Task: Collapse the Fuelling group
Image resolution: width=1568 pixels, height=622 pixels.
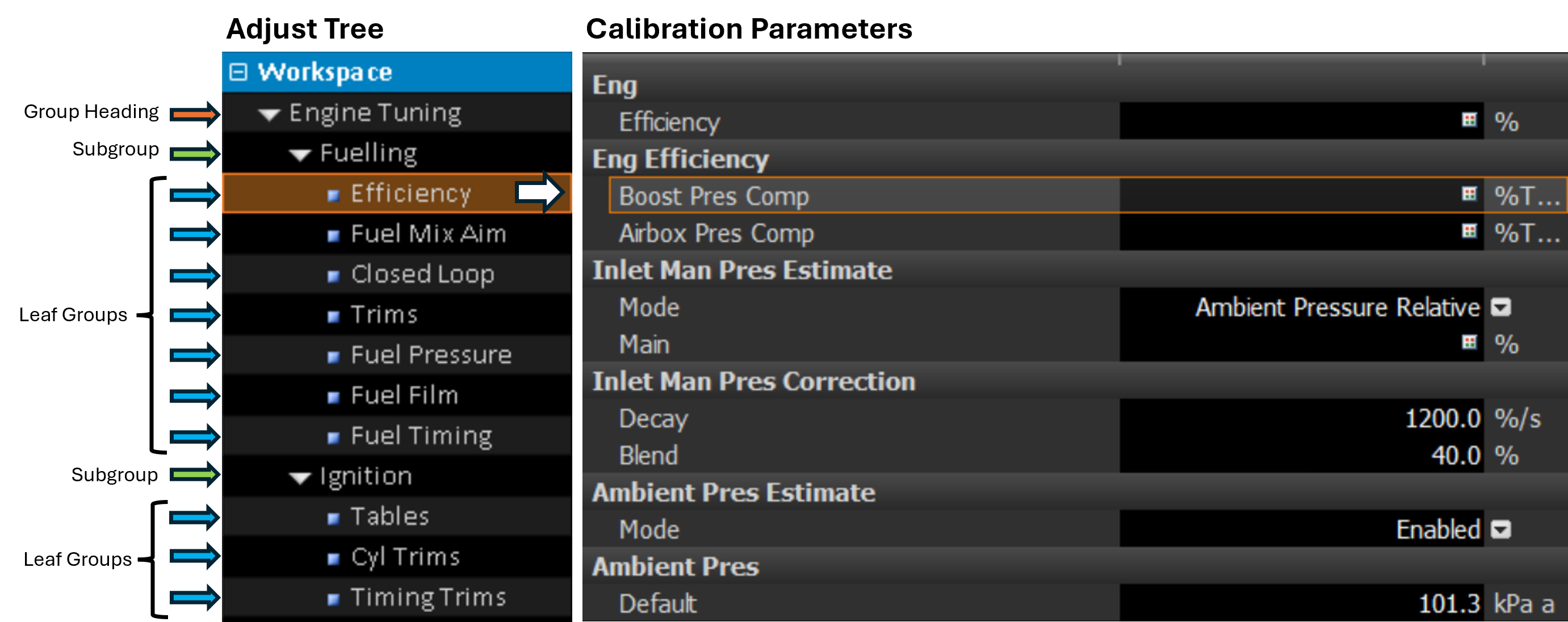Action: tap(300, 154)
